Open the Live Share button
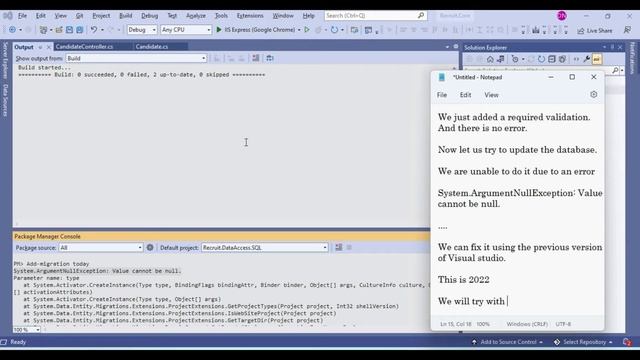 coord(595,31)
